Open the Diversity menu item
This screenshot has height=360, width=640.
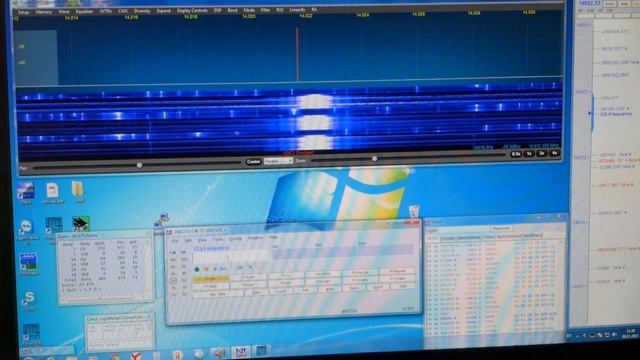[x=142, y=11]
